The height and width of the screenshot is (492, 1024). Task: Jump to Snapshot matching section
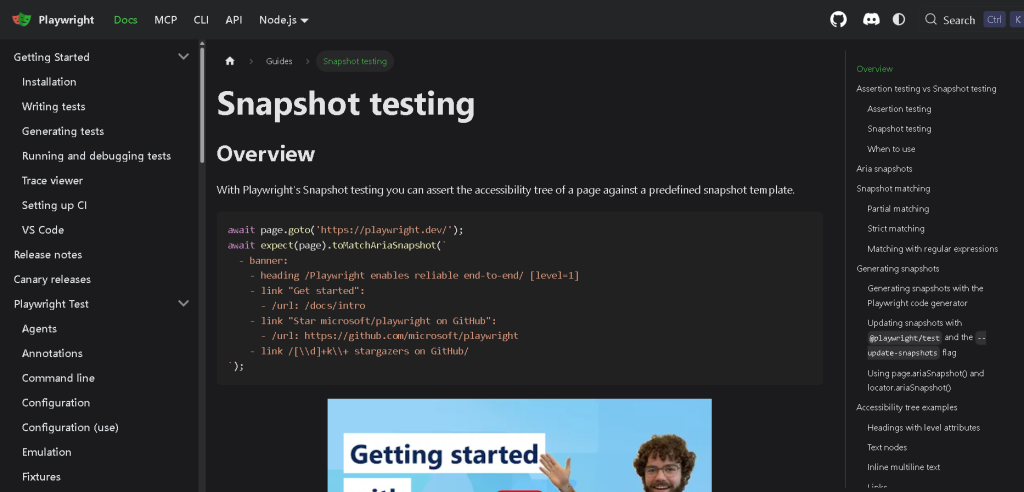pyautogui.click(x=893, y=189)
